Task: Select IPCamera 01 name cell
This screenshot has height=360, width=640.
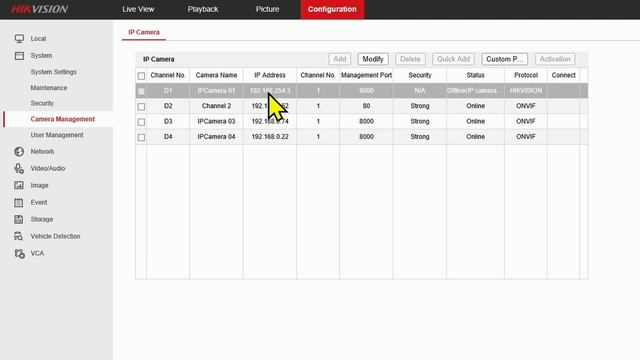Action: tap(216, 91)
